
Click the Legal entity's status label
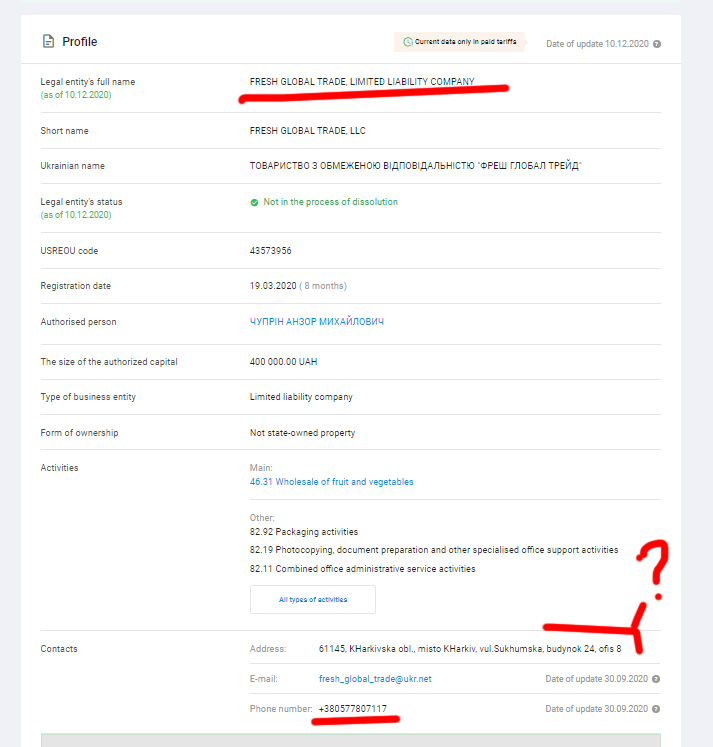pos(81,202)
